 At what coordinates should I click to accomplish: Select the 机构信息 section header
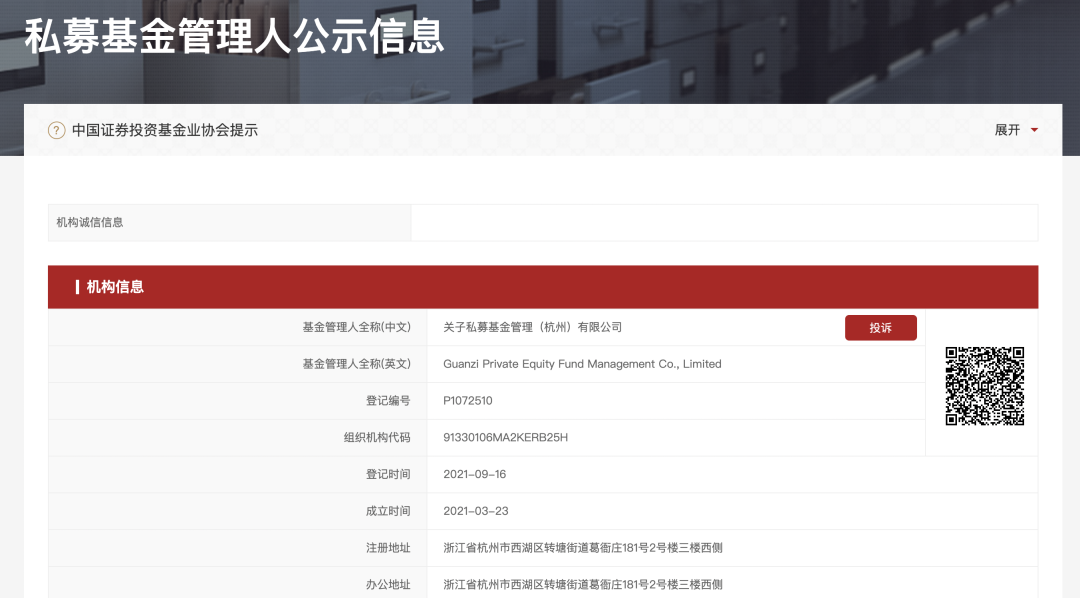pyautogui.click(x=115, y=287)
